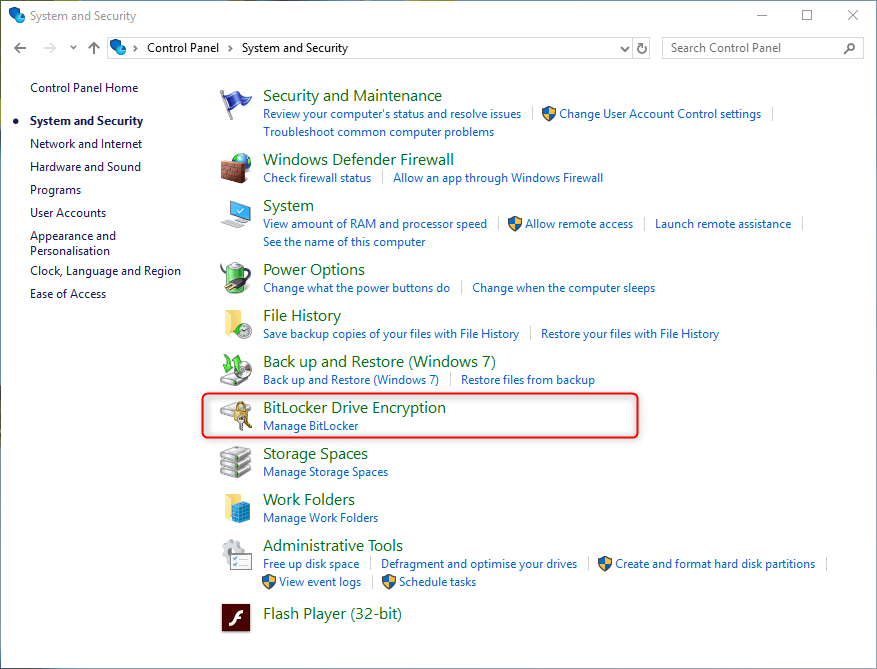Click Launch remote assistance link
The image size is (877, 669).
723,224
